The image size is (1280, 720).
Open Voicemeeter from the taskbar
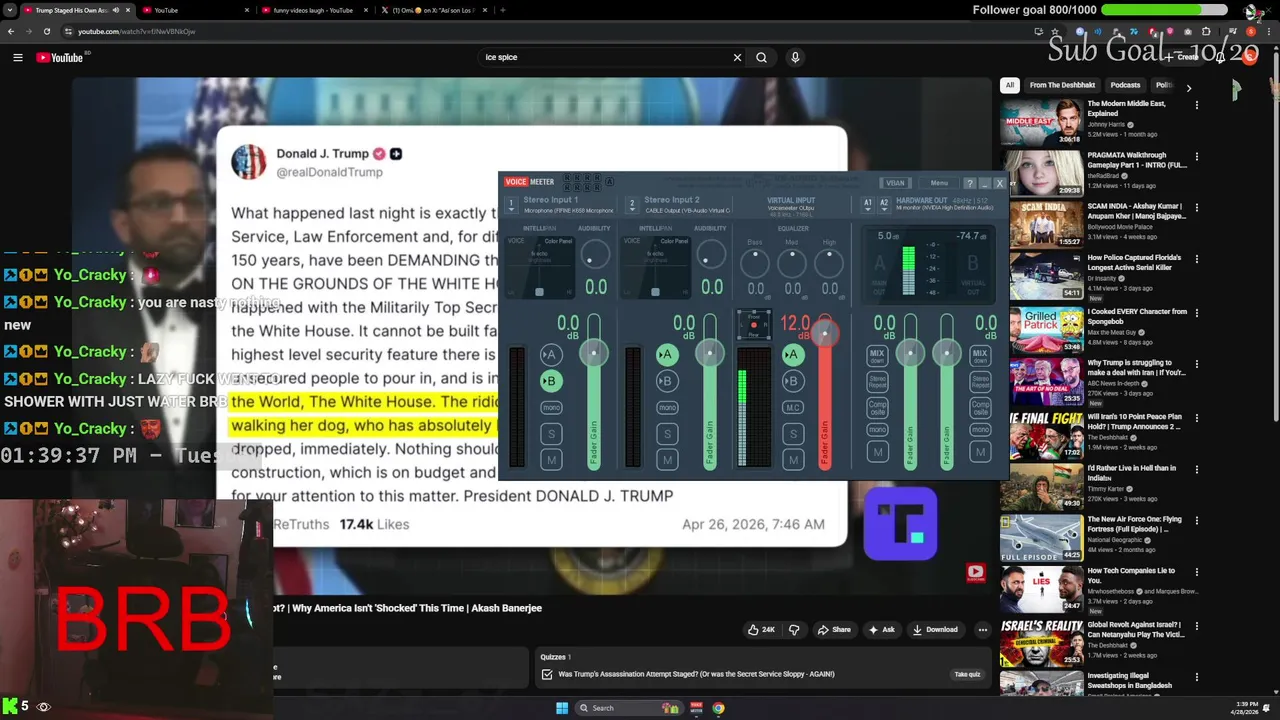696,708
